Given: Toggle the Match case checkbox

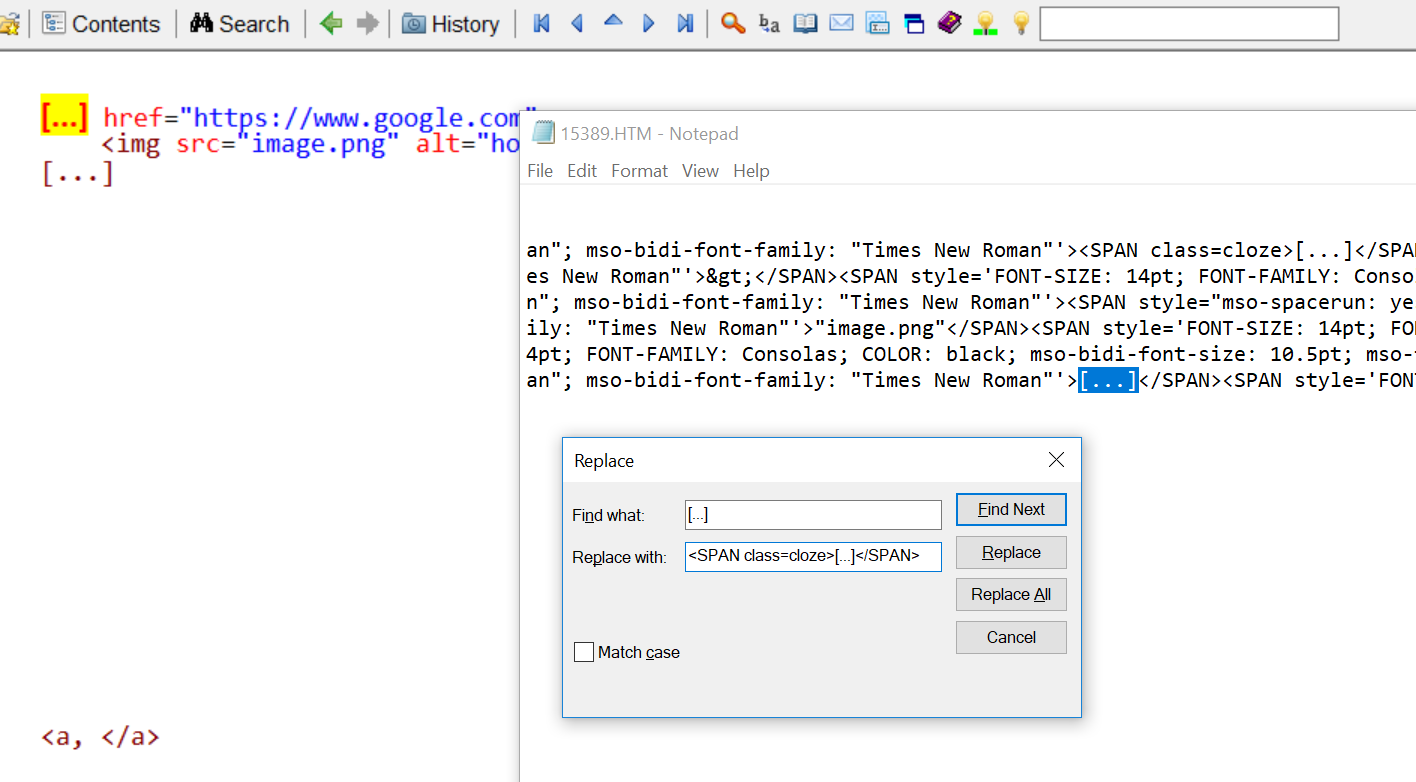Looking at the screenshot, I should click(x=584, y=652).
